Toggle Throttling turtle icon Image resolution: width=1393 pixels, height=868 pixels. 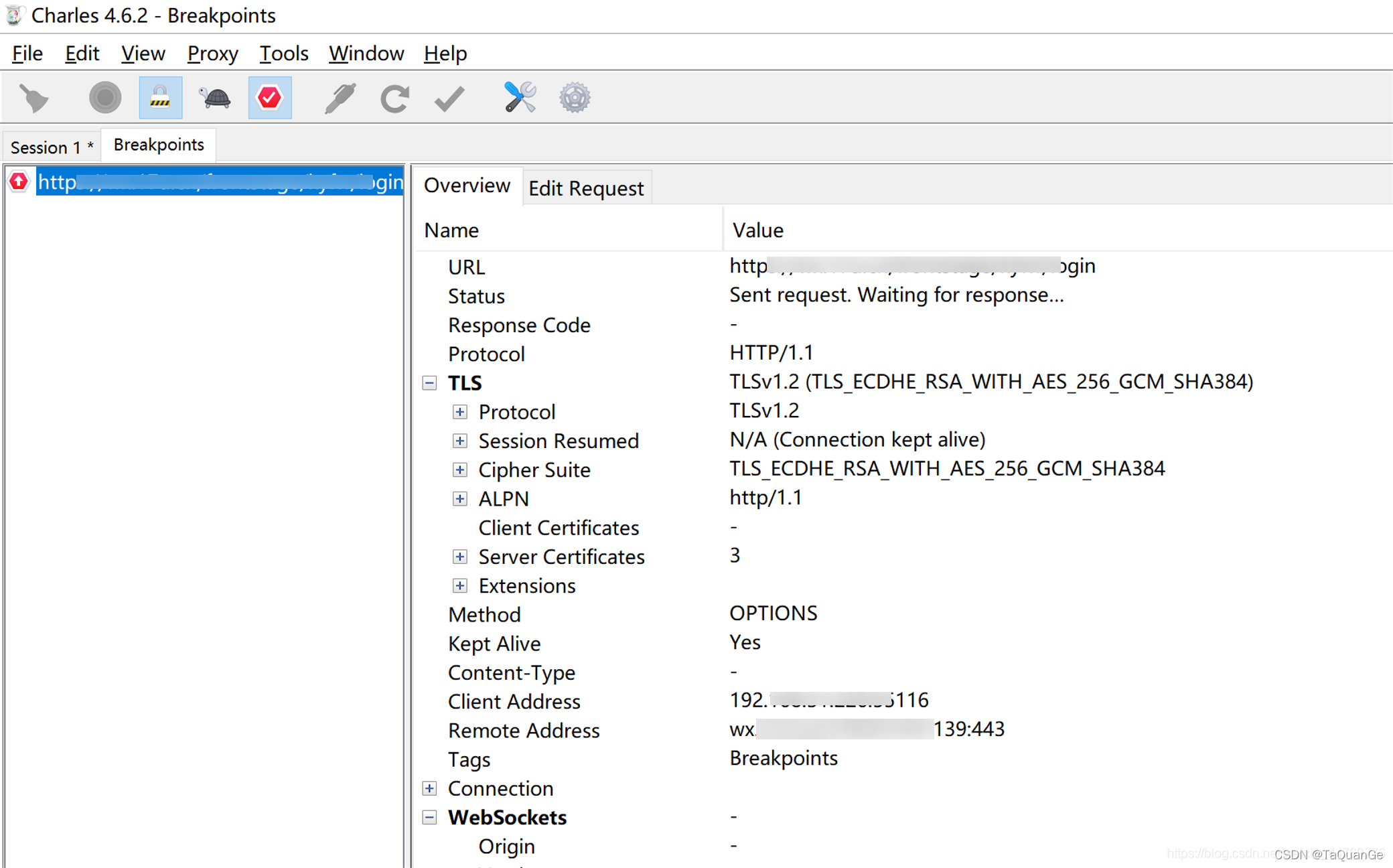(x=215, y=98)
